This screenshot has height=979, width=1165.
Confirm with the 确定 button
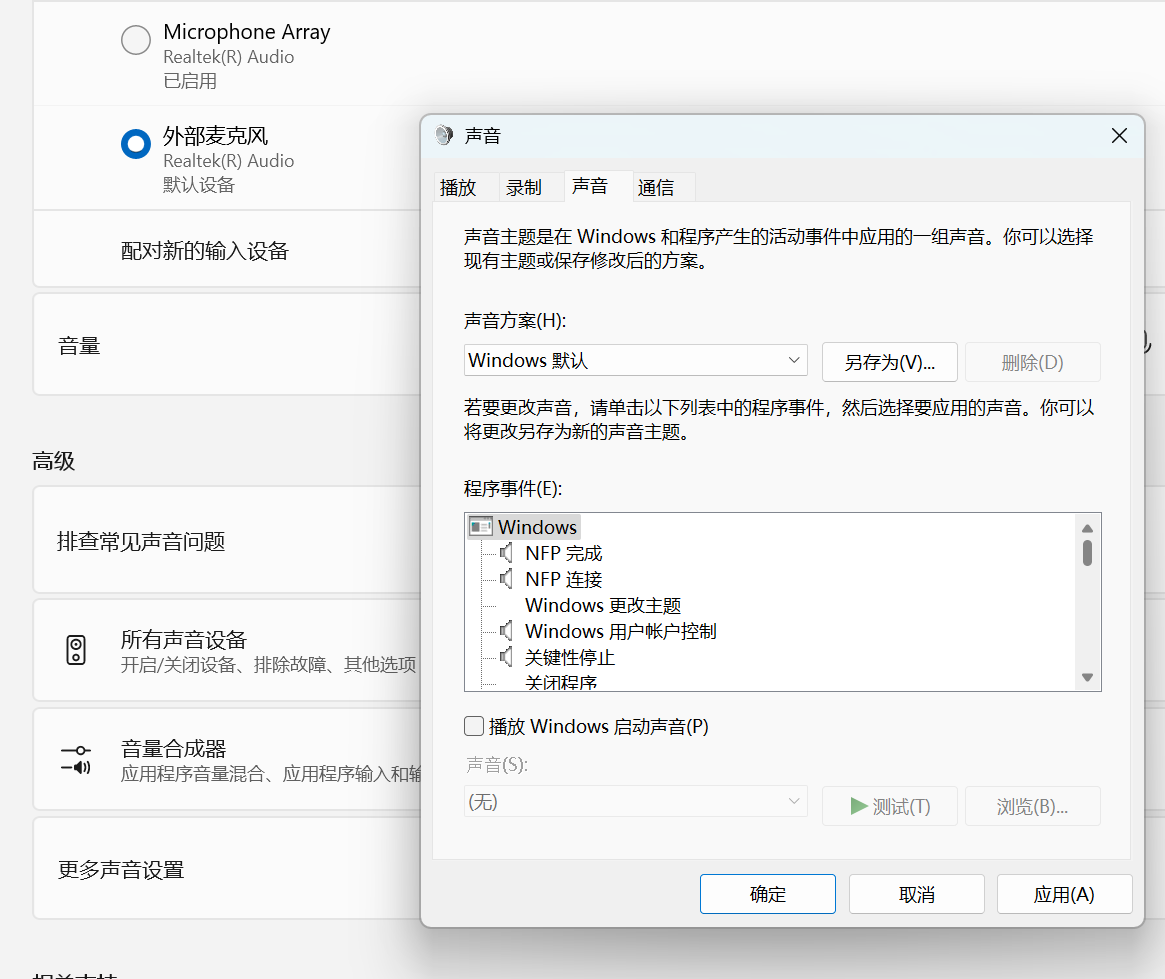[768, 894]
